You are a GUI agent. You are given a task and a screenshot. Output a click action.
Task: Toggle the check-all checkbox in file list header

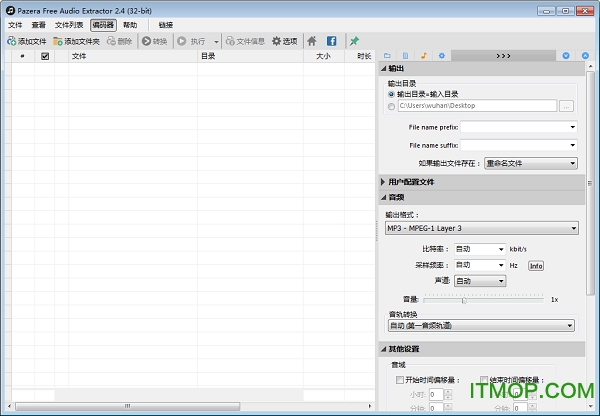[x=45, y=56]
